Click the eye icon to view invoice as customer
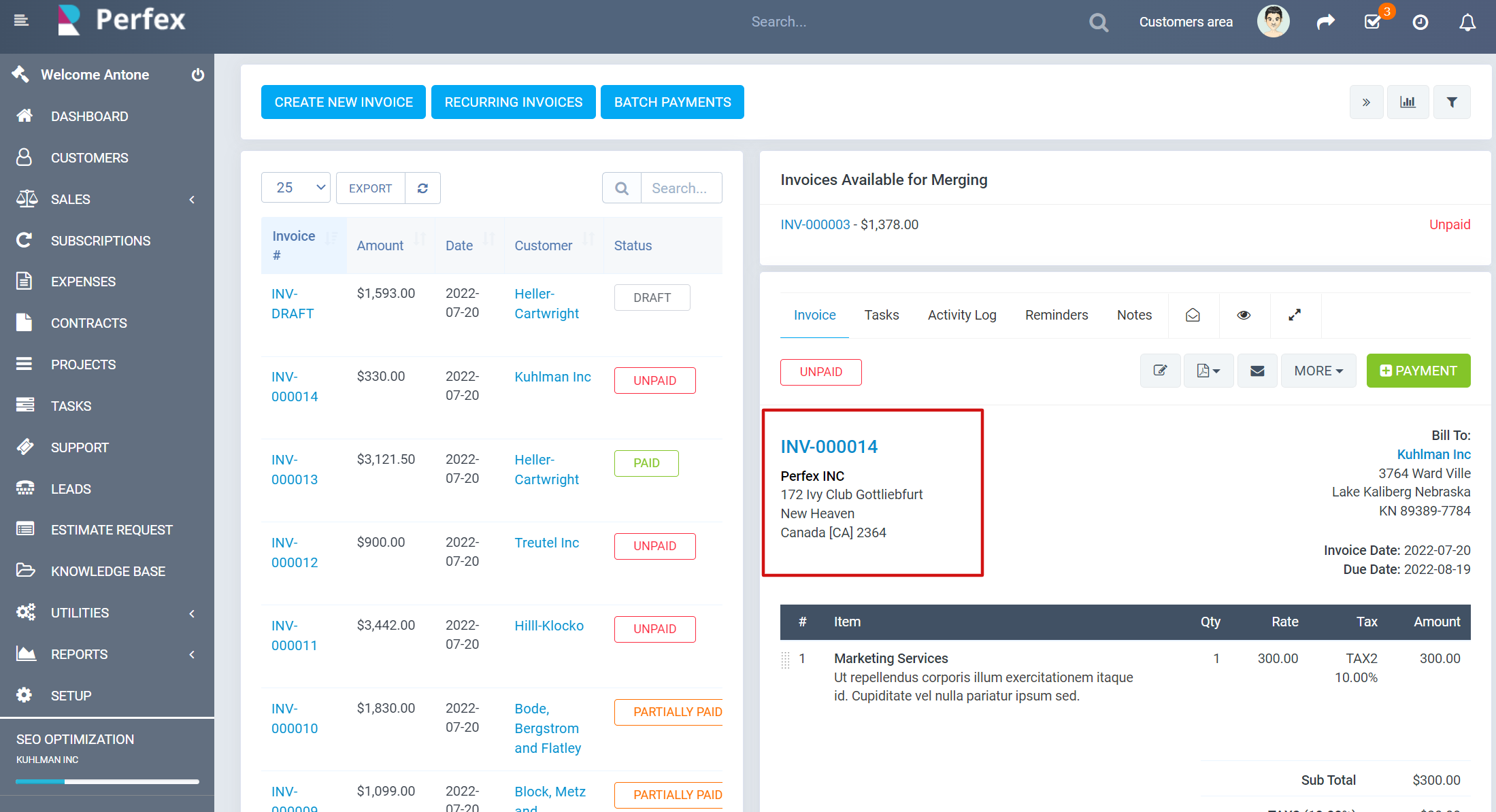 1244,315
